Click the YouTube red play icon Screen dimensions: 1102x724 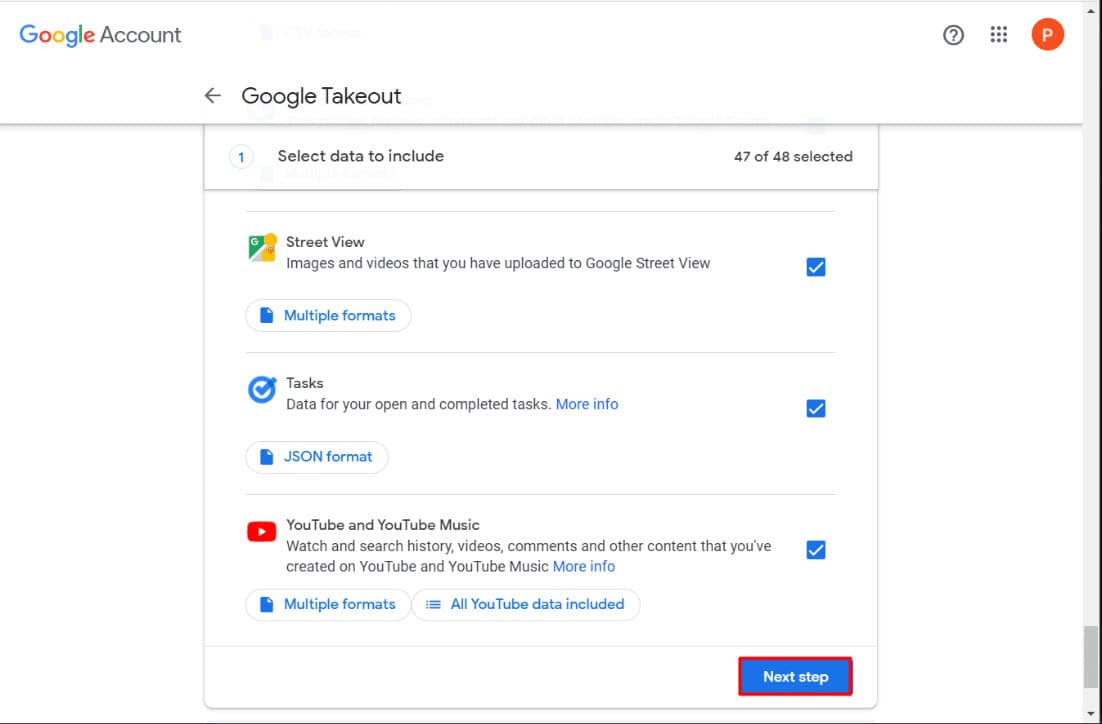(261, 531)
